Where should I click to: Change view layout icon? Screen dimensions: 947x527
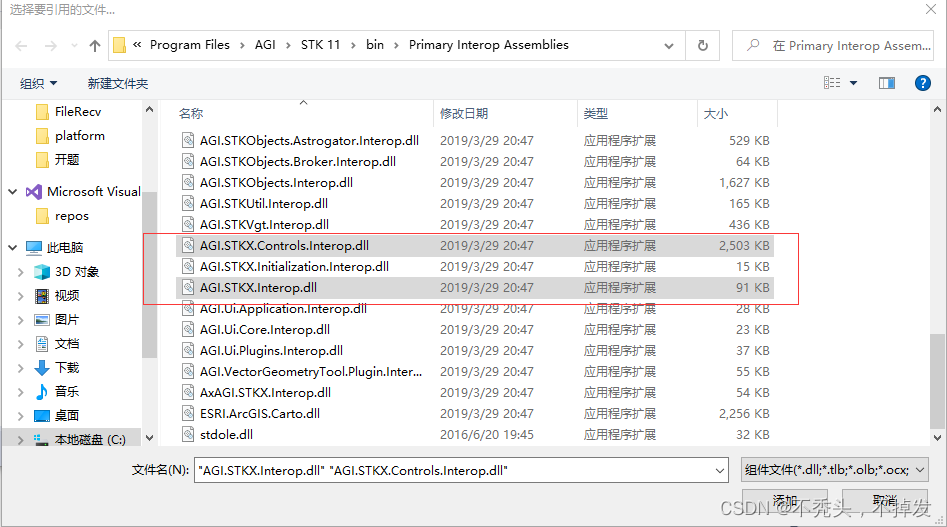click(x=832, y=83)
